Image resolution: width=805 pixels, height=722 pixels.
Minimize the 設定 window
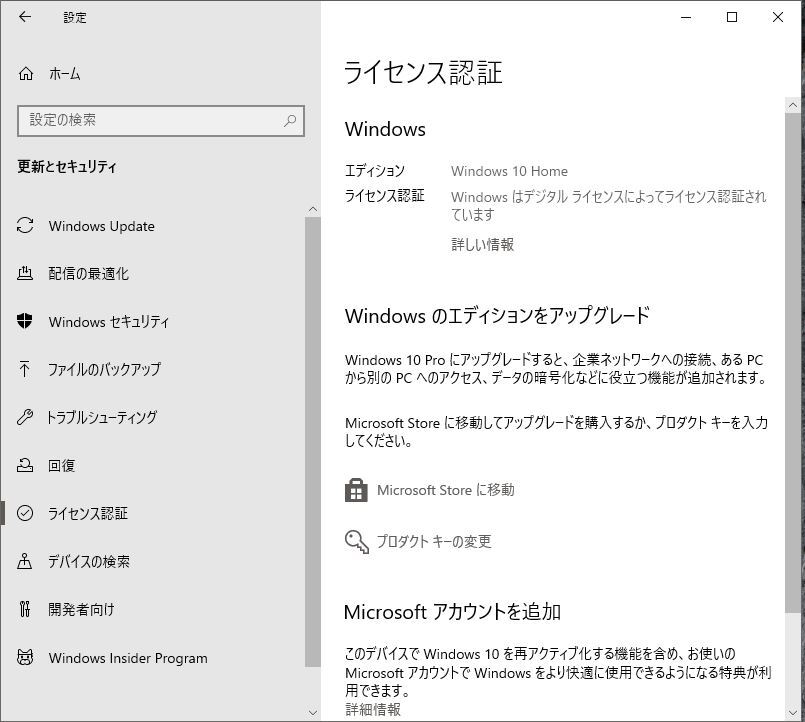coord(686,17)
